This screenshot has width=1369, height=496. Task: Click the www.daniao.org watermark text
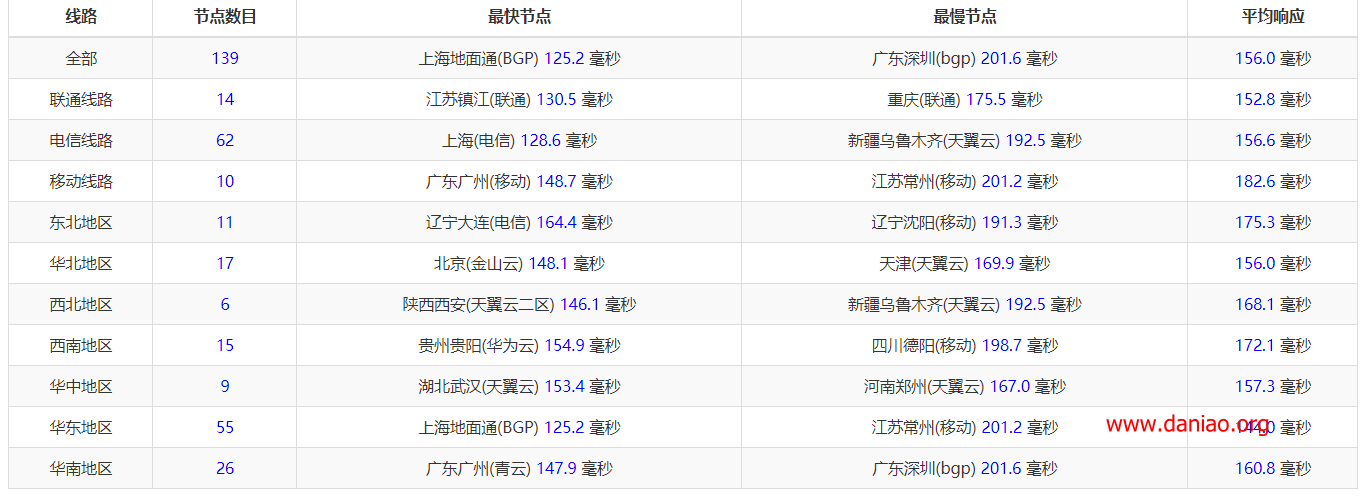click(x=1187, y=424)
